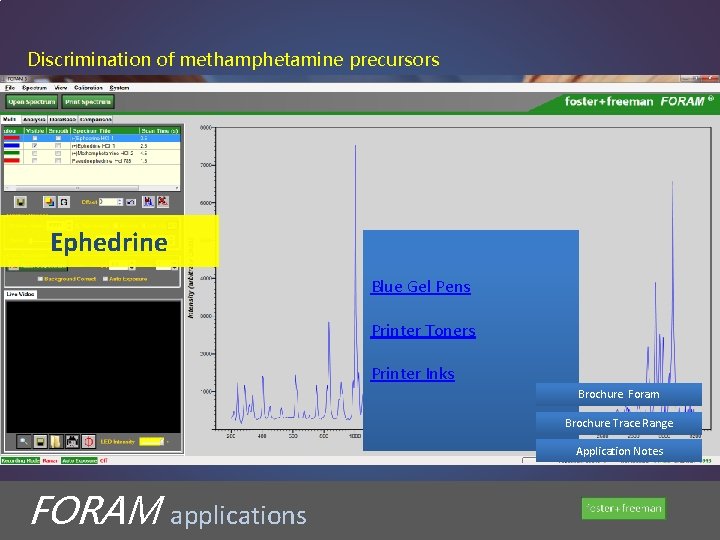The height and width of the screenshot is (540, 720).
Task: Enable the Background Correct checkbox
Action: click(40, 279)
